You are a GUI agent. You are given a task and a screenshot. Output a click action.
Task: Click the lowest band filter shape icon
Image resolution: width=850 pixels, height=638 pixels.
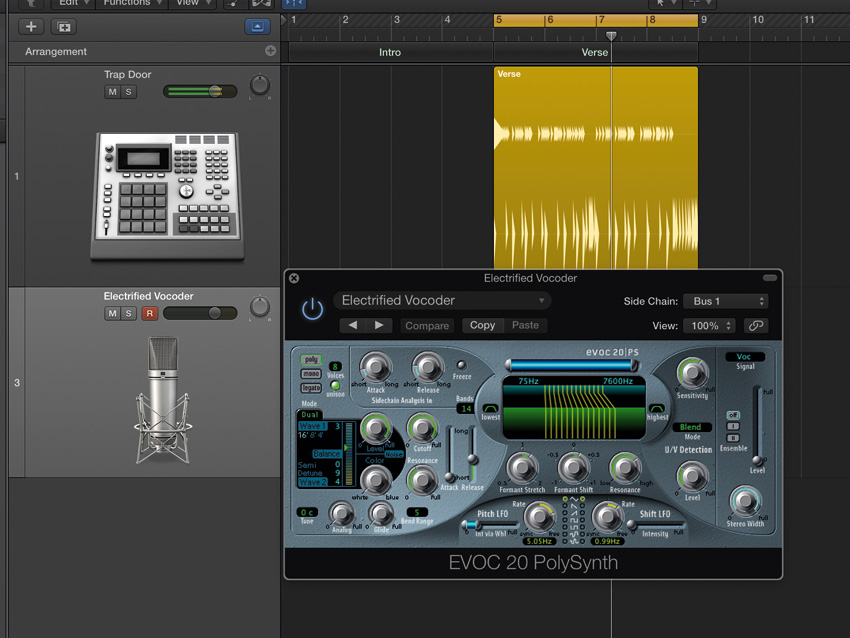pyautogui.click(x=490, y=408)
